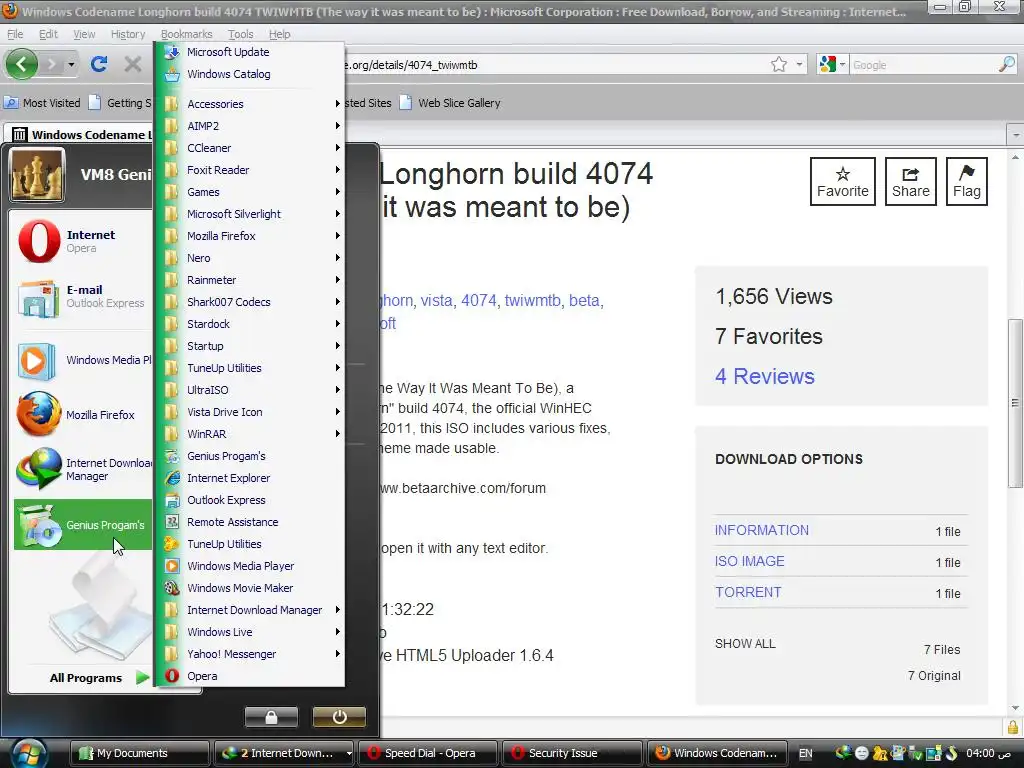This screenshot has width=1024, height=768.
Task: Open the search engine dropdown
Action: [x=832, y=64]
